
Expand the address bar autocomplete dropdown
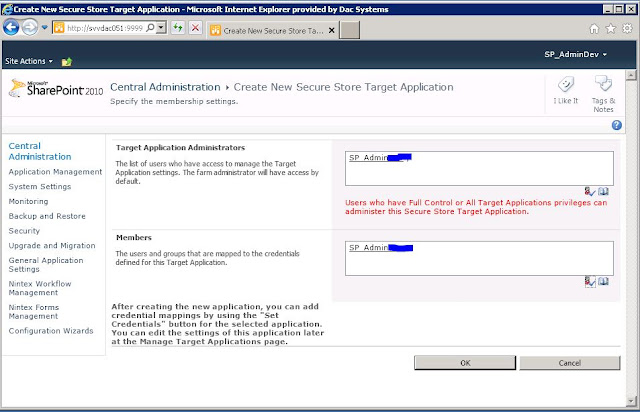[162, 28]
